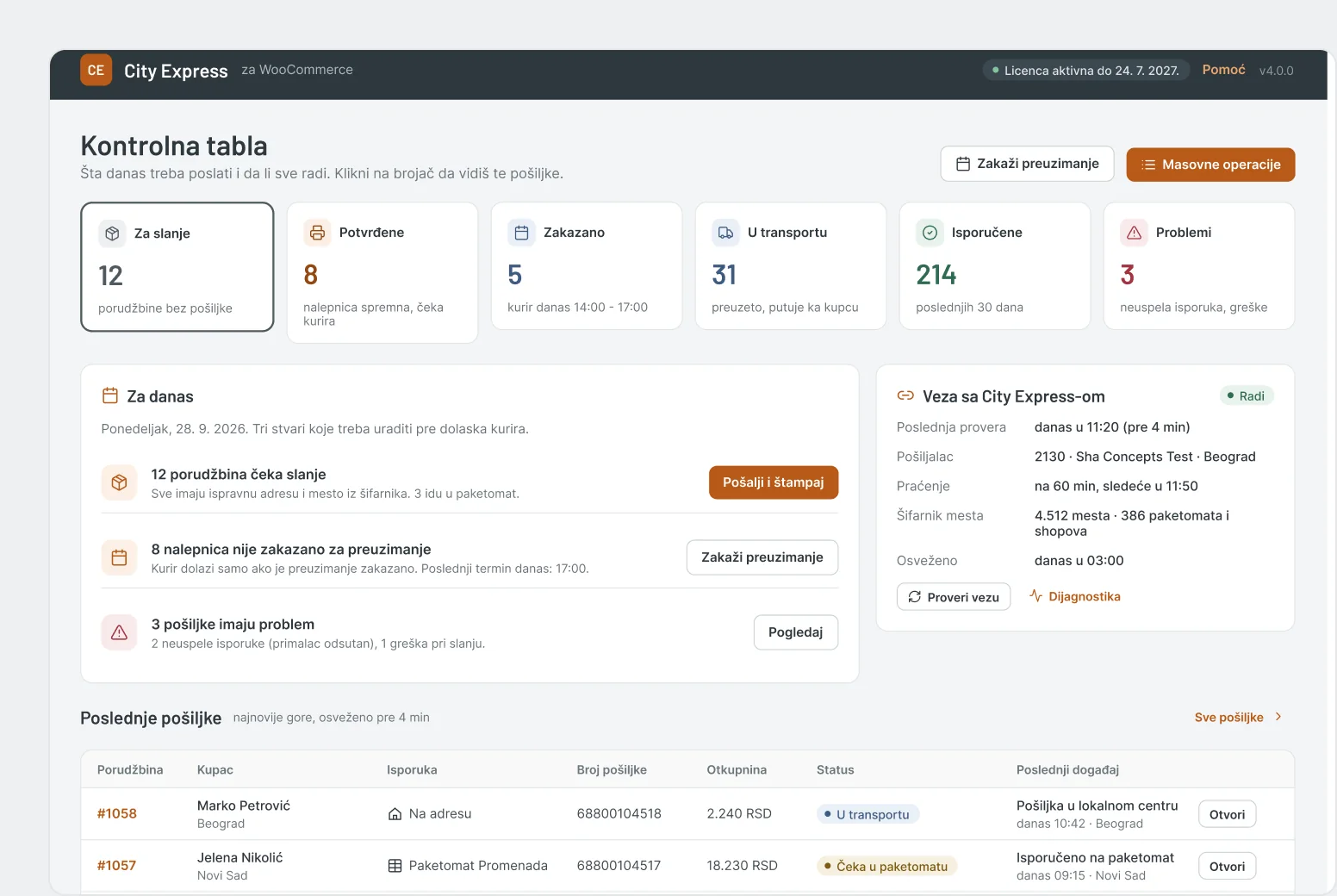1337x896 pixels.
Task: Click Proveri vezu button
Action: click(x=954, y=597)
